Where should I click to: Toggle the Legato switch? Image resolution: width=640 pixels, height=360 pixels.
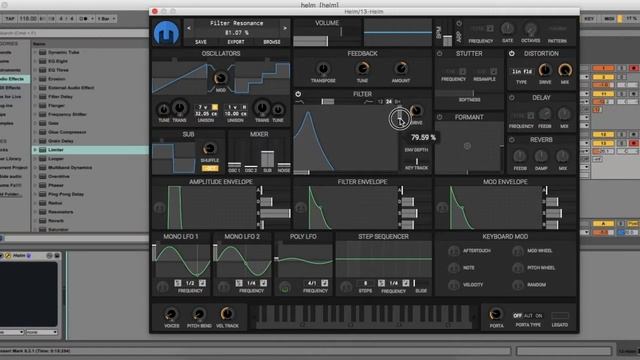tap(560, 316)
